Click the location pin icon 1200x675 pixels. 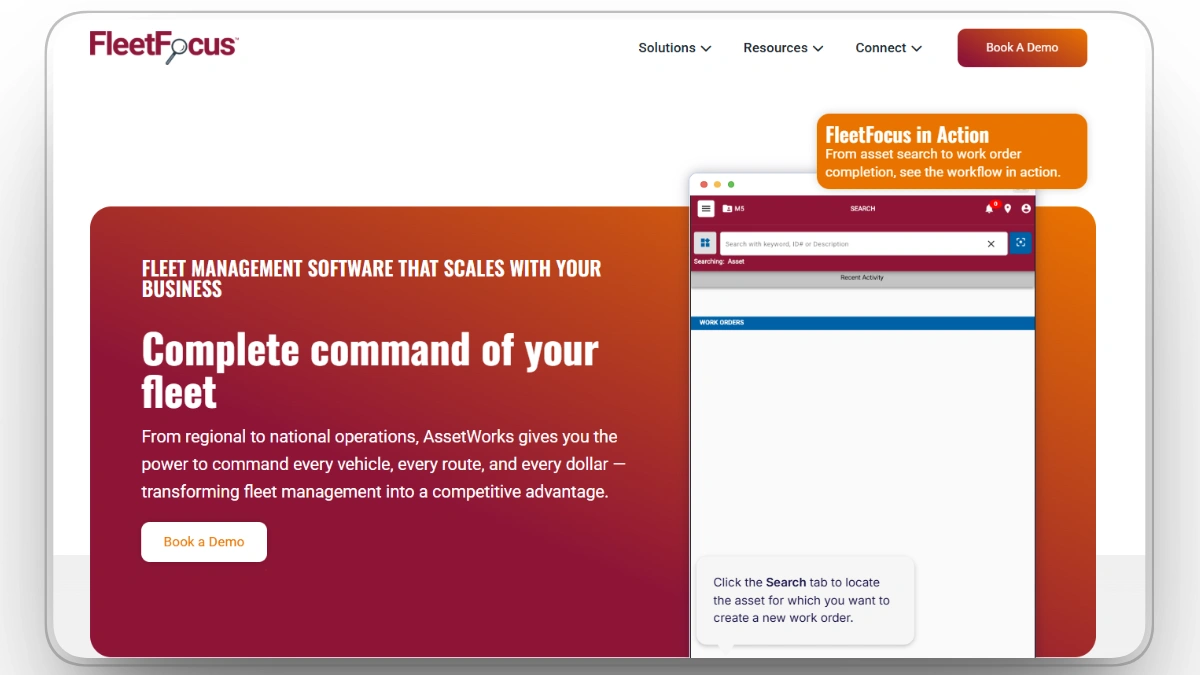(x=1008, y=209)
